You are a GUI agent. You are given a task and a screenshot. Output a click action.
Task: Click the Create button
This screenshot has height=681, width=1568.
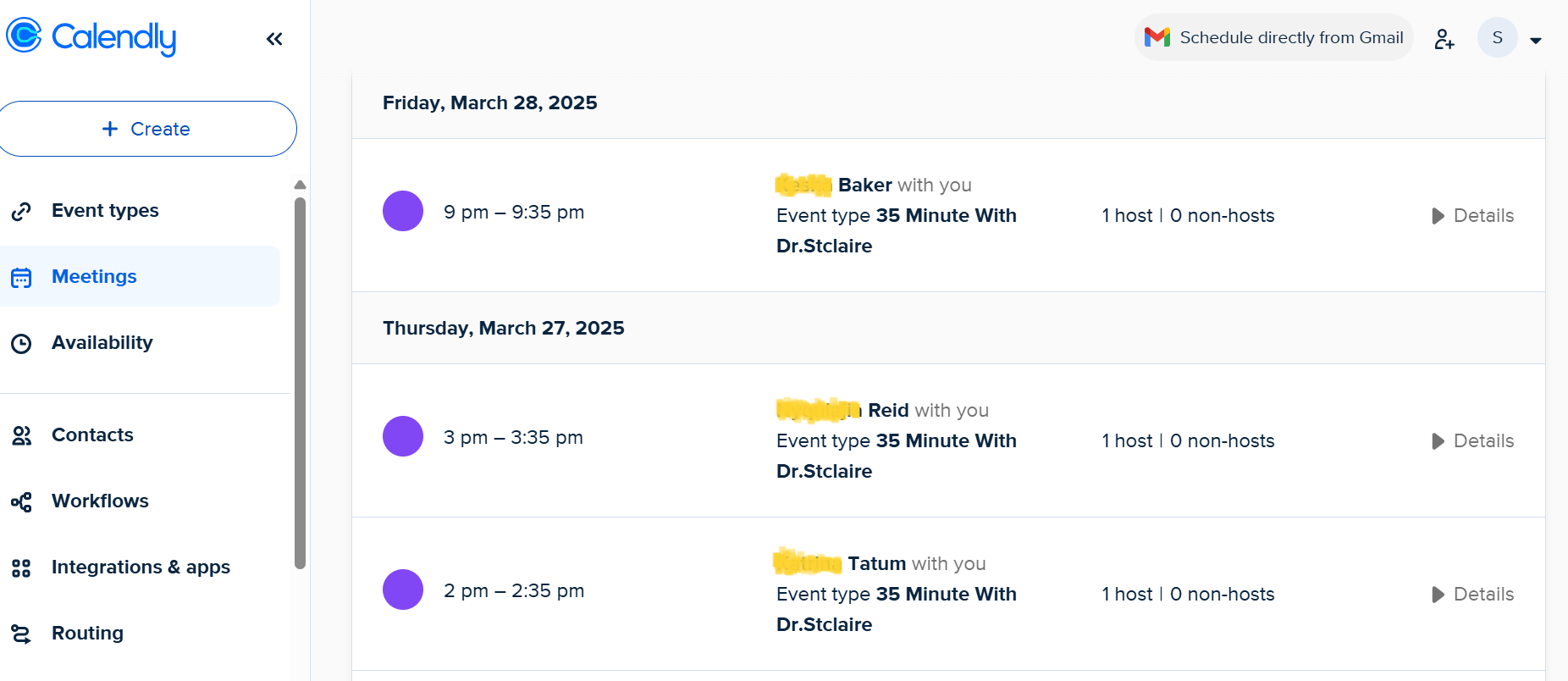tap(148, 129)
